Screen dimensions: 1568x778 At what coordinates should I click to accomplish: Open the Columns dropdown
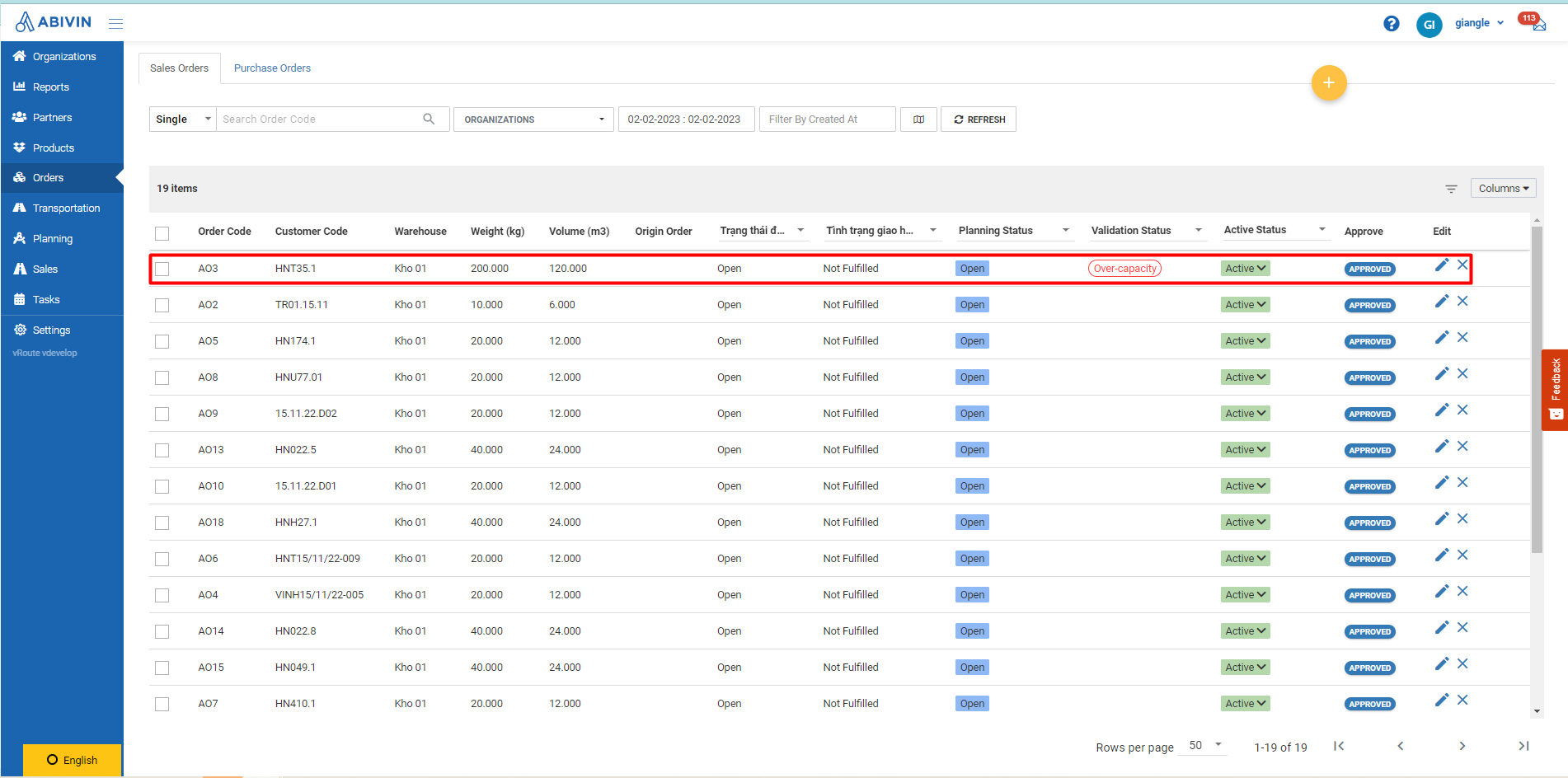pyautogui.click(x=1503, y=189)
